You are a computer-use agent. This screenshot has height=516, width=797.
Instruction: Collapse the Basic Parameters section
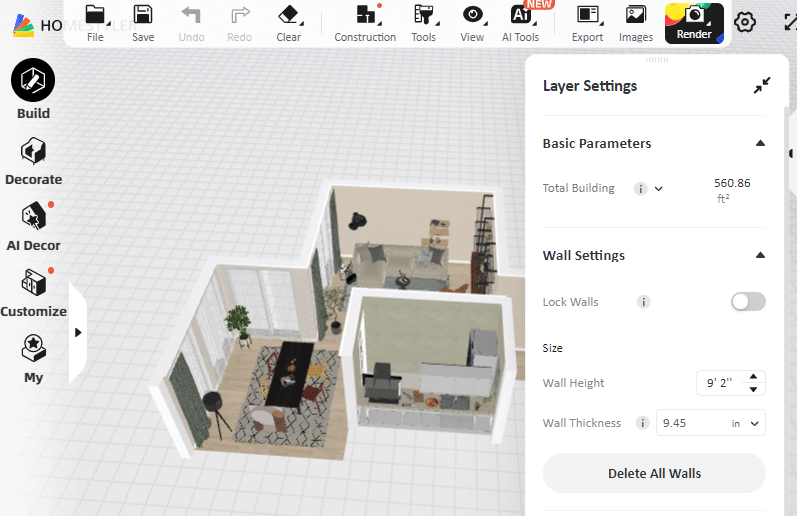760,144
